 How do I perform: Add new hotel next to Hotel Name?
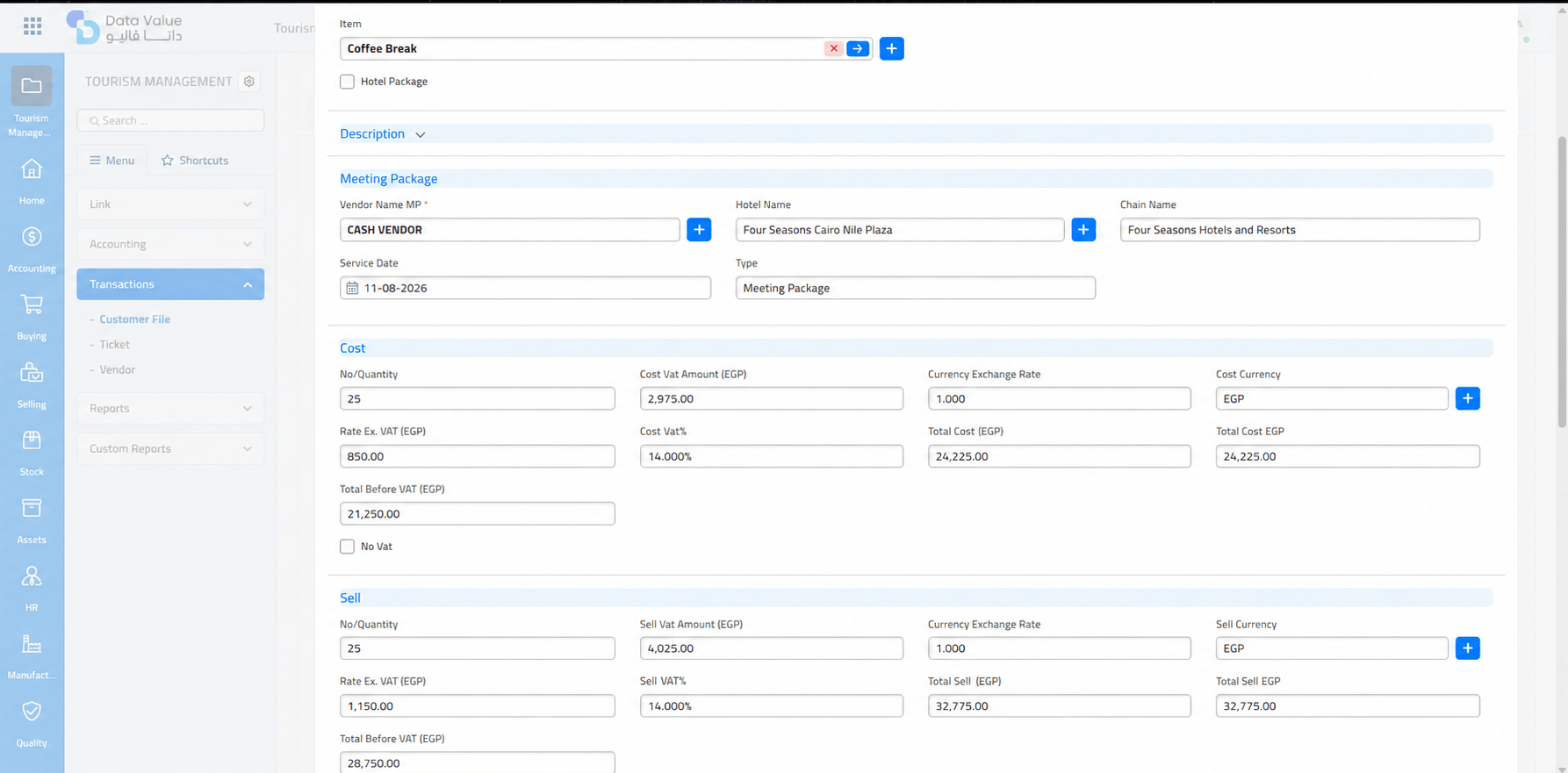1083,230
